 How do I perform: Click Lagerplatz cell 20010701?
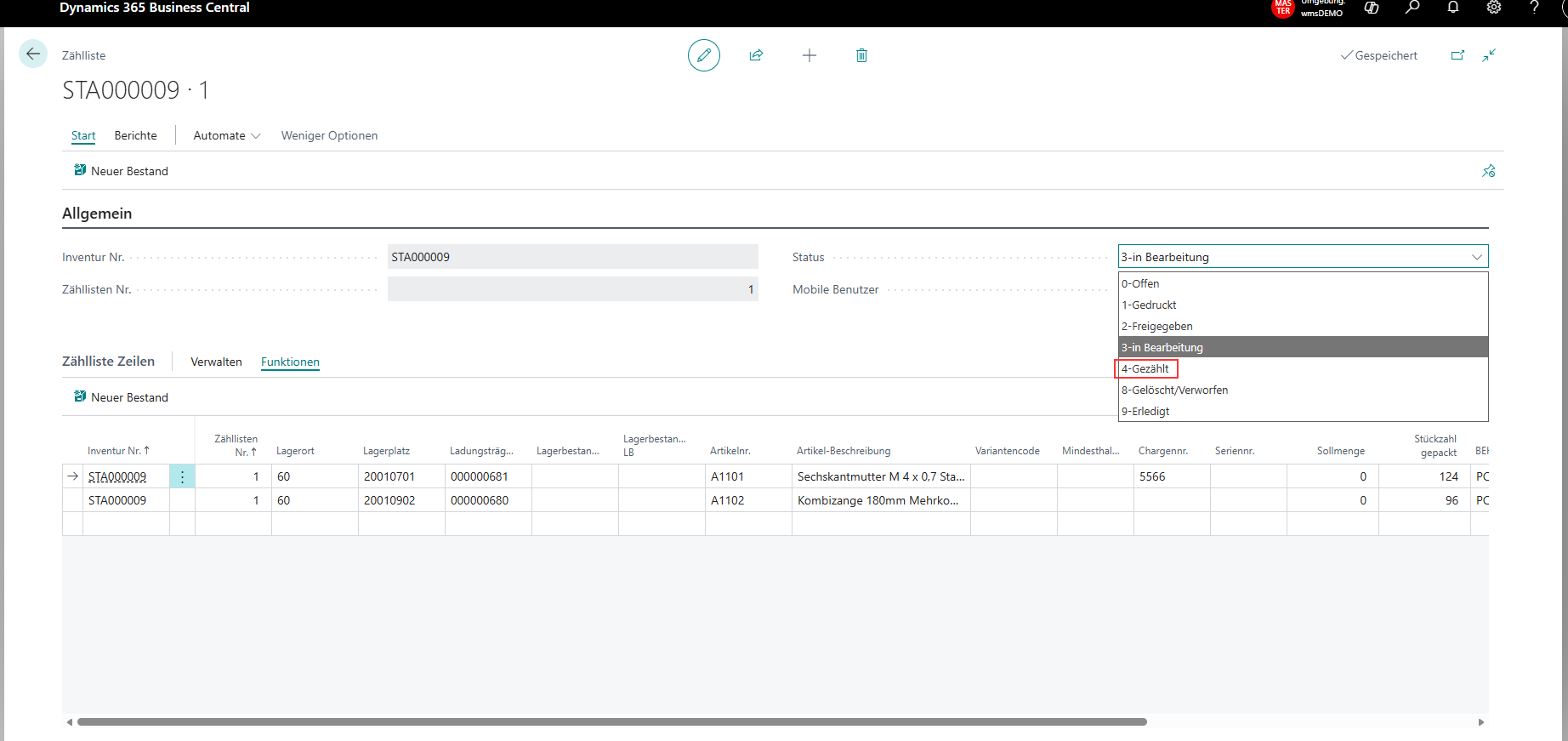click(401, 476)
